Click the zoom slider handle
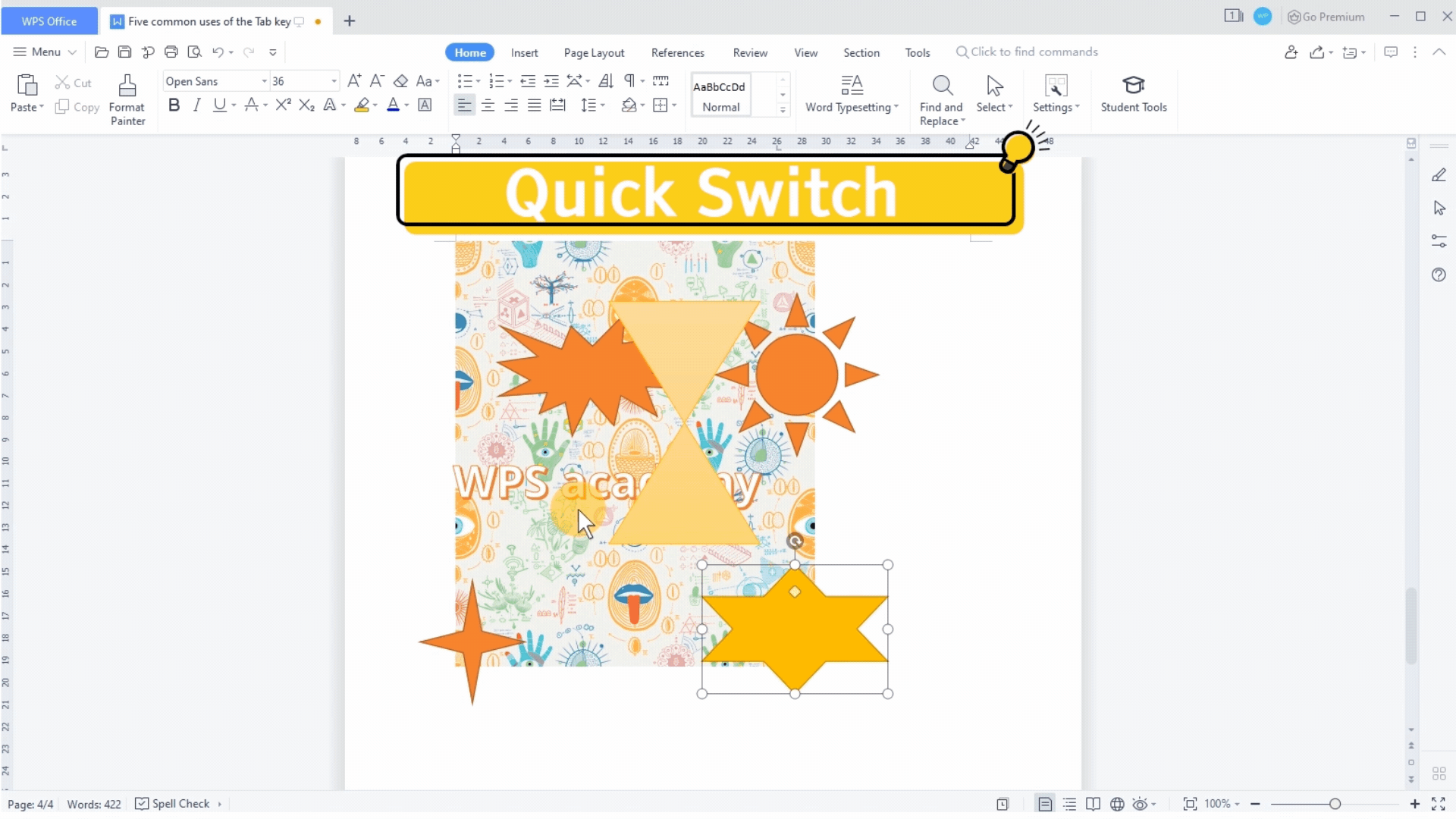 tap(1335, 804)
